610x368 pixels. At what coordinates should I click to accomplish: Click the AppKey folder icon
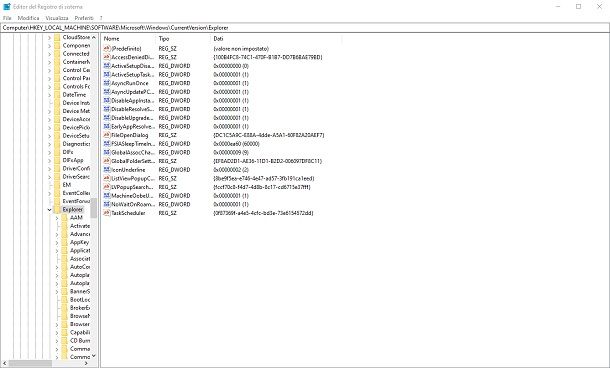65,242
